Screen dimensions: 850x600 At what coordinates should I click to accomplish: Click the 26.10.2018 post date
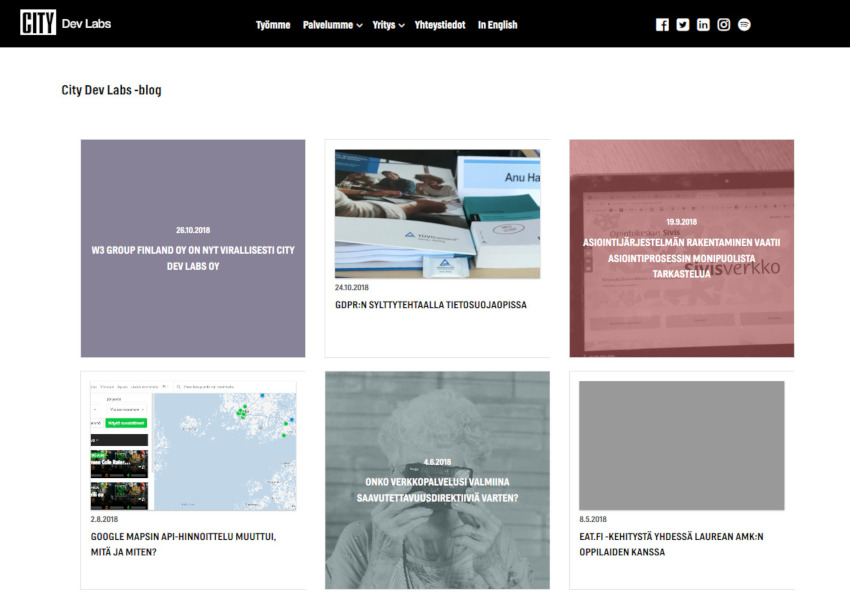[193, 230]
